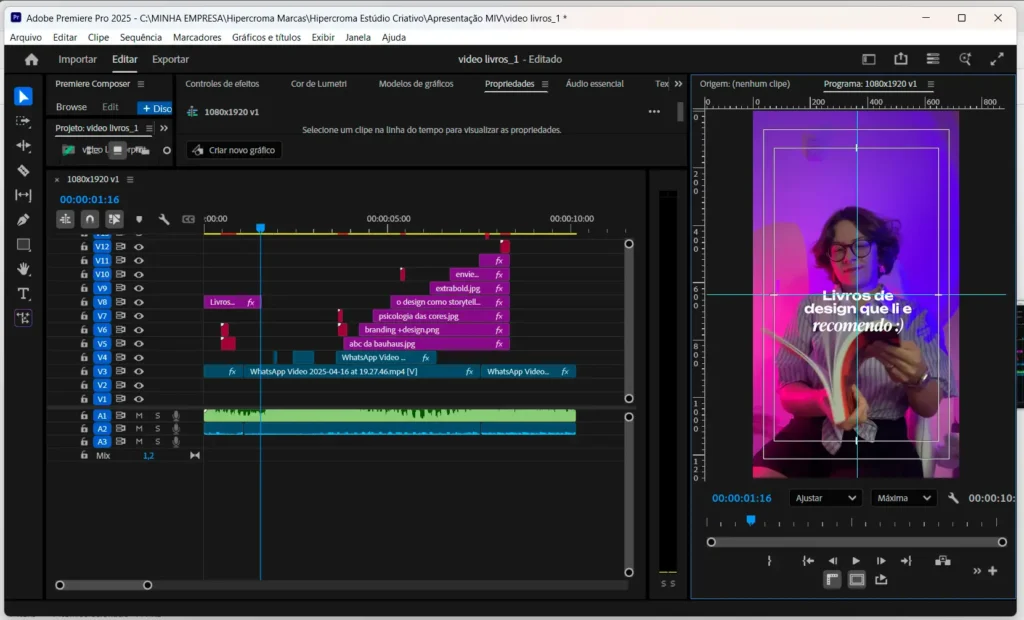Pick the Hand tool
Viewport: 1024px width, 620px height.
click(x=24, y=268)
